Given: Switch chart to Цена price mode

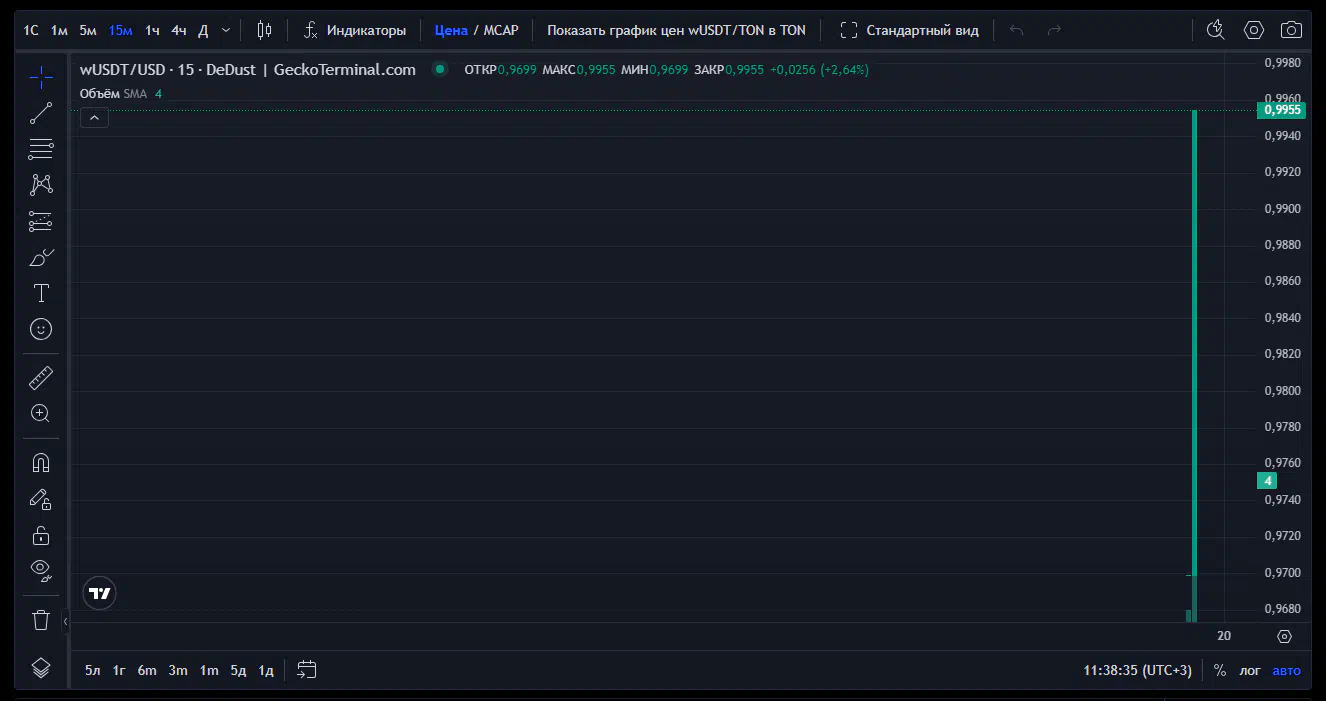Looking at the screenshot, I should pos(451,30).
